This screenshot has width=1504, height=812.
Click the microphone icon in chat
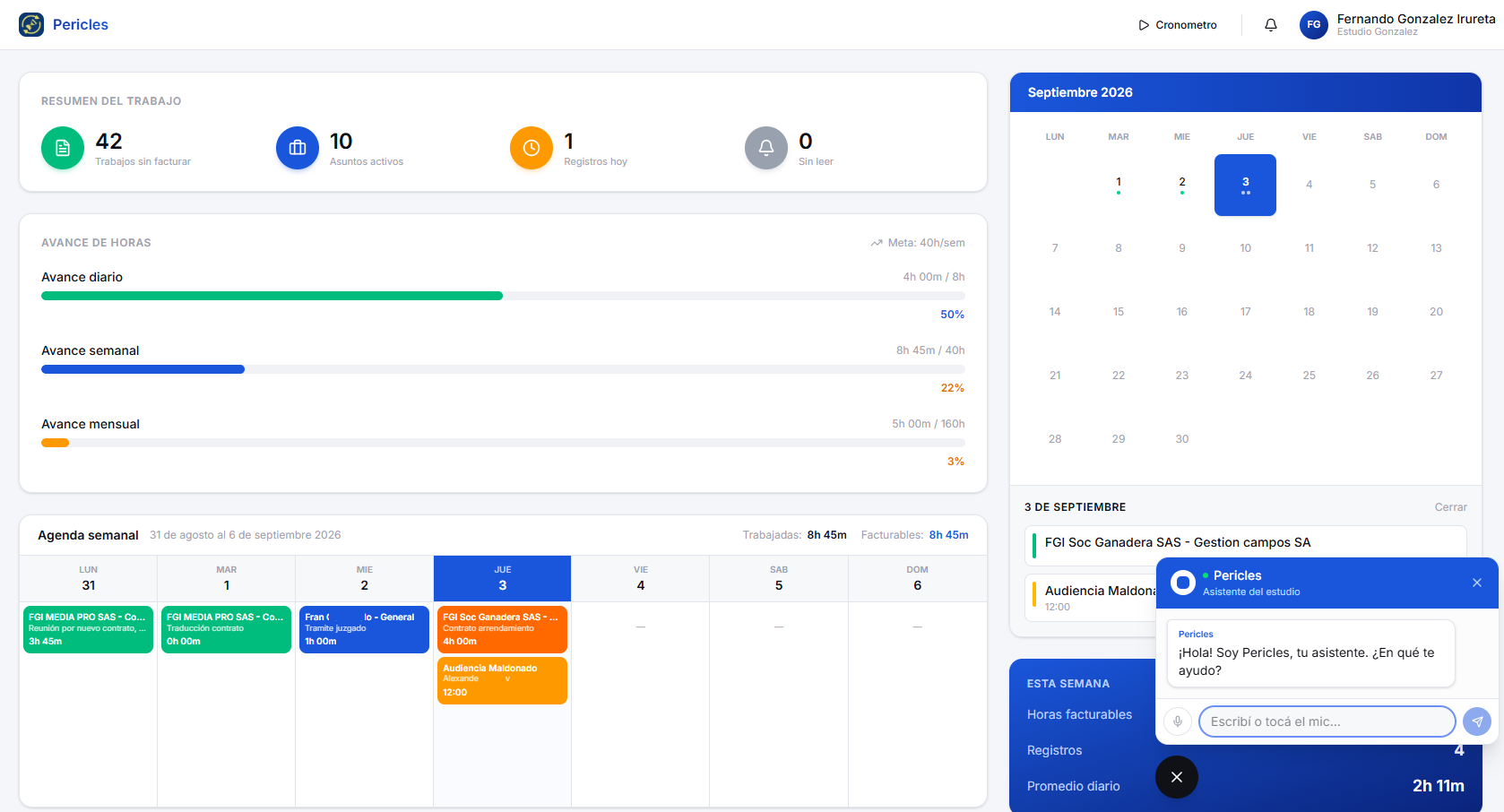[x=1178, y=721]
